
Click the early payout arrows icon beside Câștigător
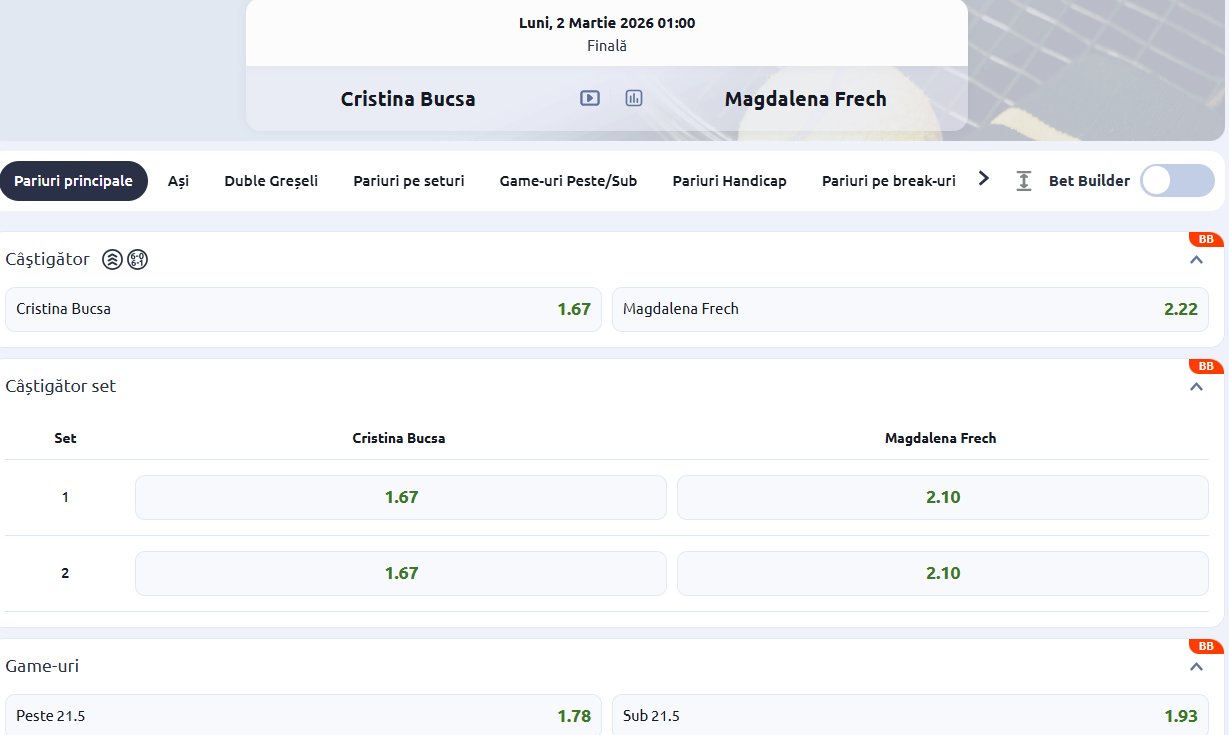click(113, 260)
